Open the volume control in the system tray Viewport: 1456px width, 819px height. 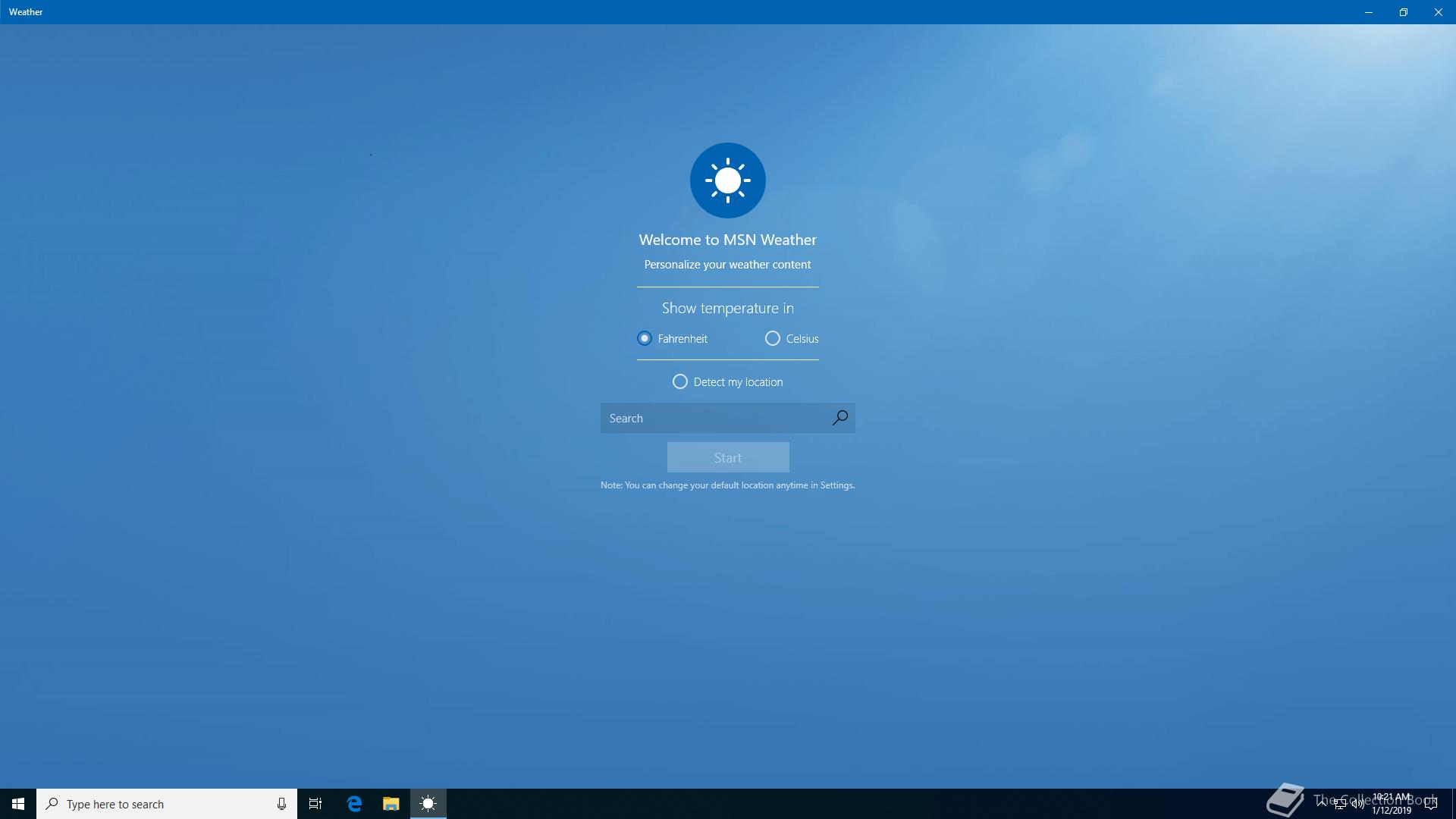(x=1357, y=804)
